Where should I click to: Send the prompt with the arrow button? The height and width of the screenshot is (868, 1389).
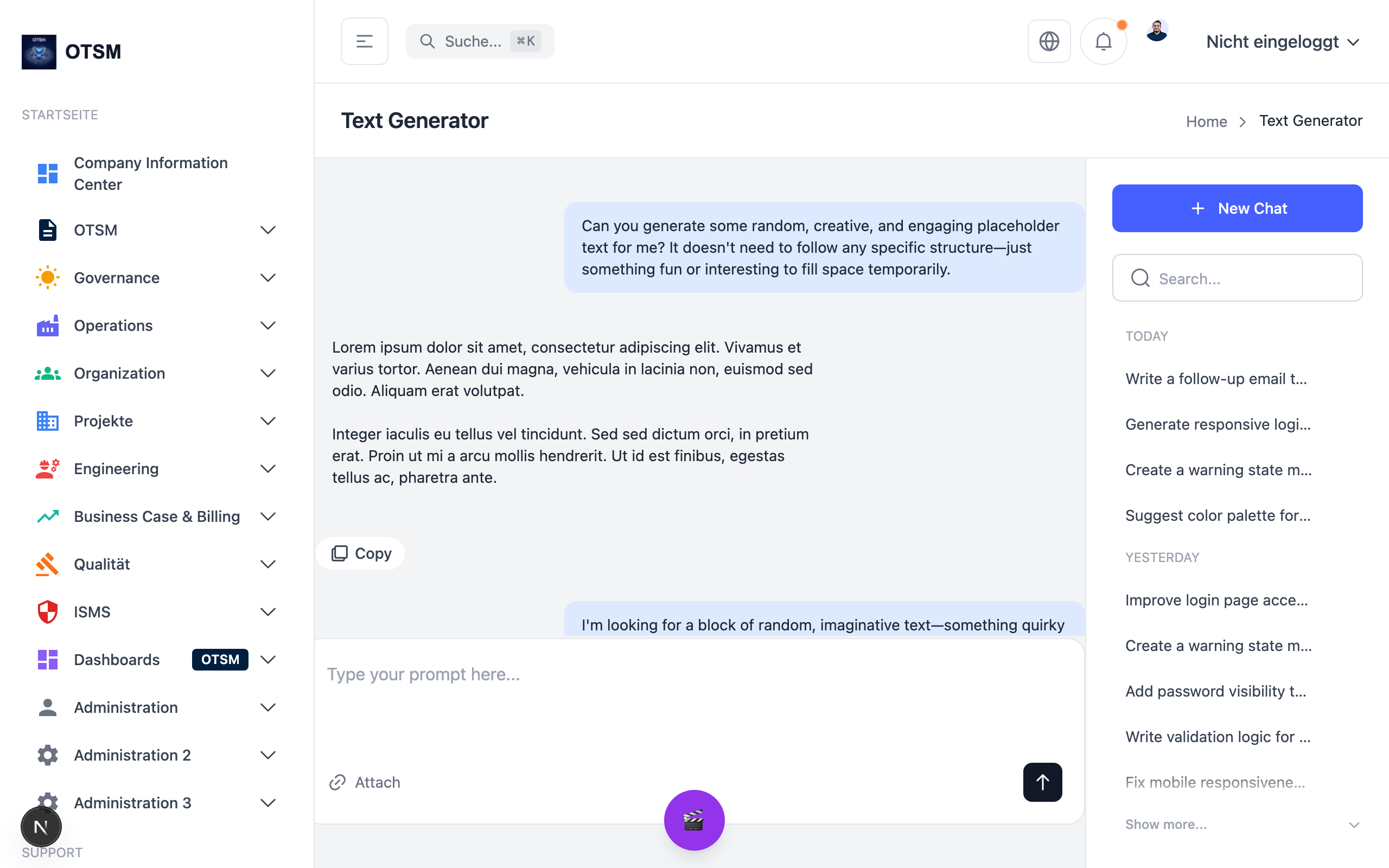click(x=1042, y=782)
